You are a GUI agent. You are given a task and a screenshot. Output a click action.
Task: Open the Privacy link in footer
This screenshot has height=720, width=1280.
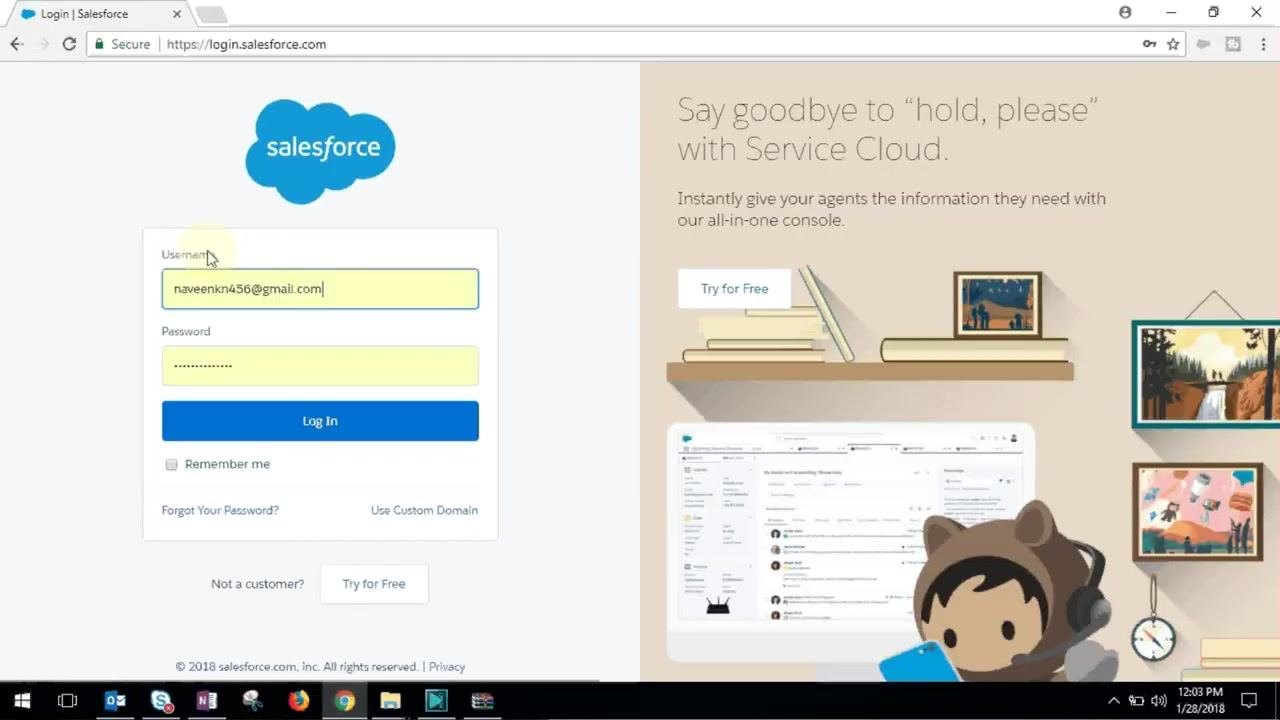pos(447,667)
